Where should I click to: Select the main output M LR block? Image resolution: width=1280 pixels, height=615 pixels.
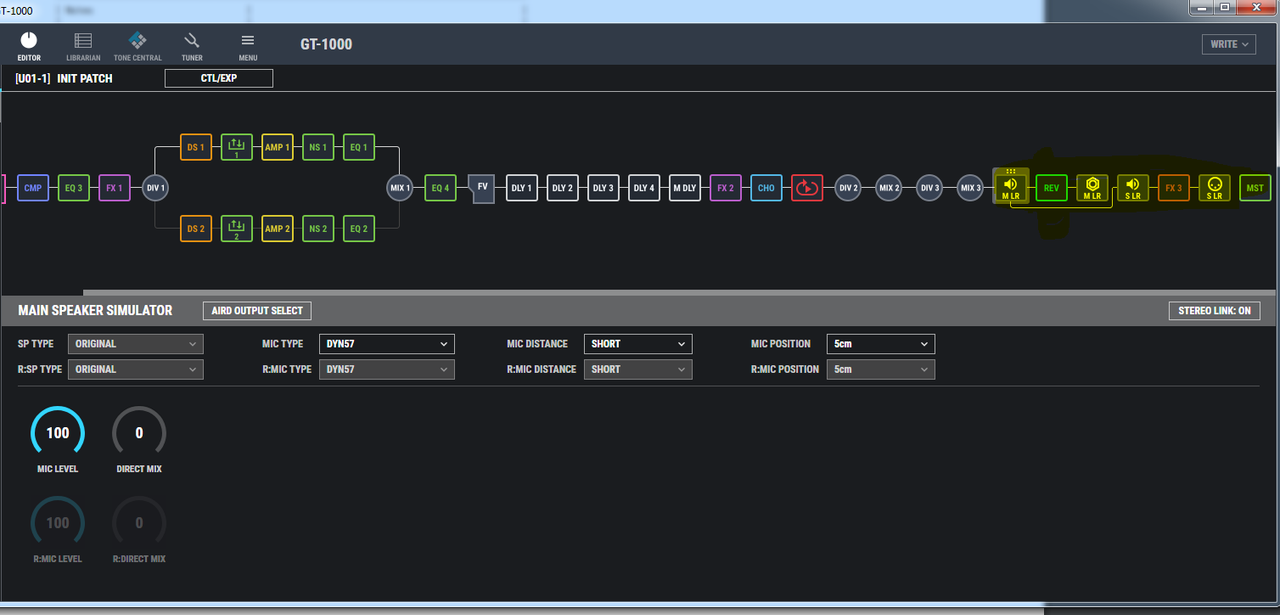pyautogui.click(x=1092, y=187)
